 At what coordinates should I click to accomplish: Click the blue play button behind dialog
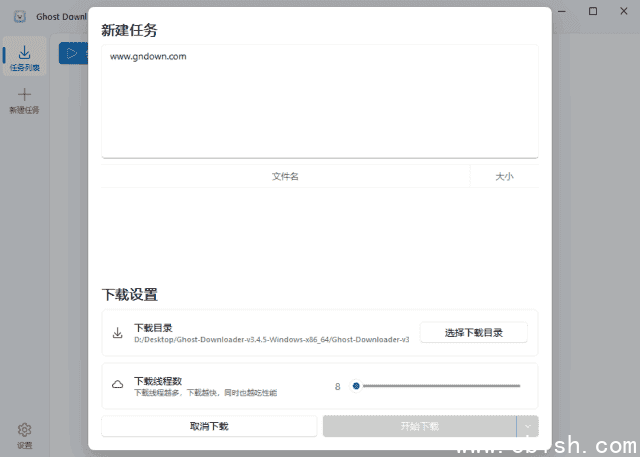coord(73,53)
